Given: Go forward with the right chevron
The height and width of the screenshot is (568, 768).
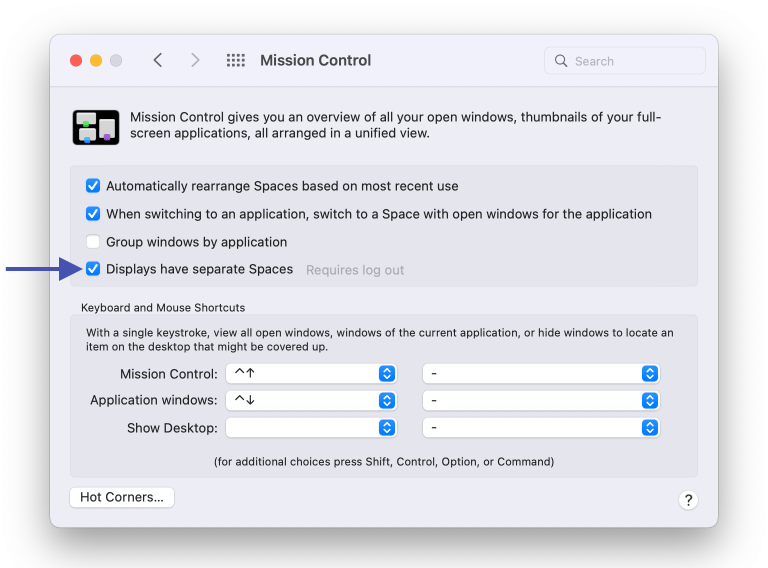Looking at the screenshot, I should click(x=195, y=60).
